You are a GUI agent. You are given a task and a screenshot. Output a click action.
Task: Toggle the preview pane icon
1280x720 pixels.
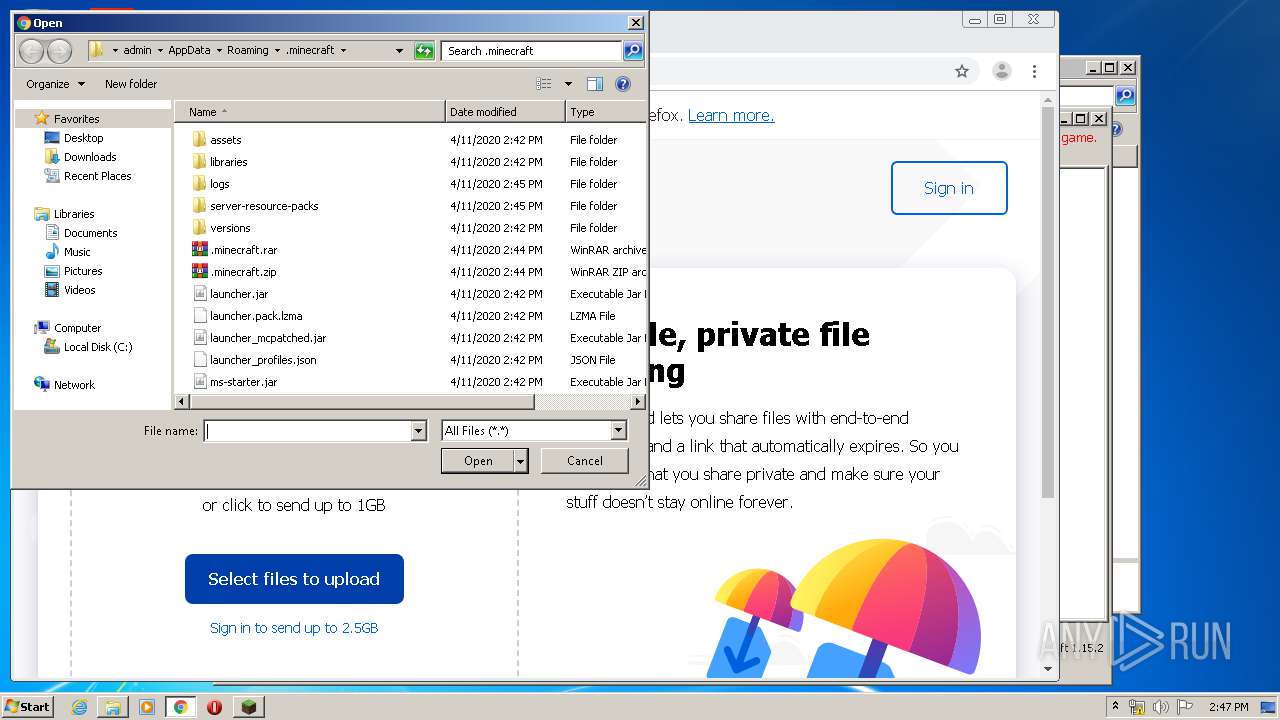click(595, 84)
